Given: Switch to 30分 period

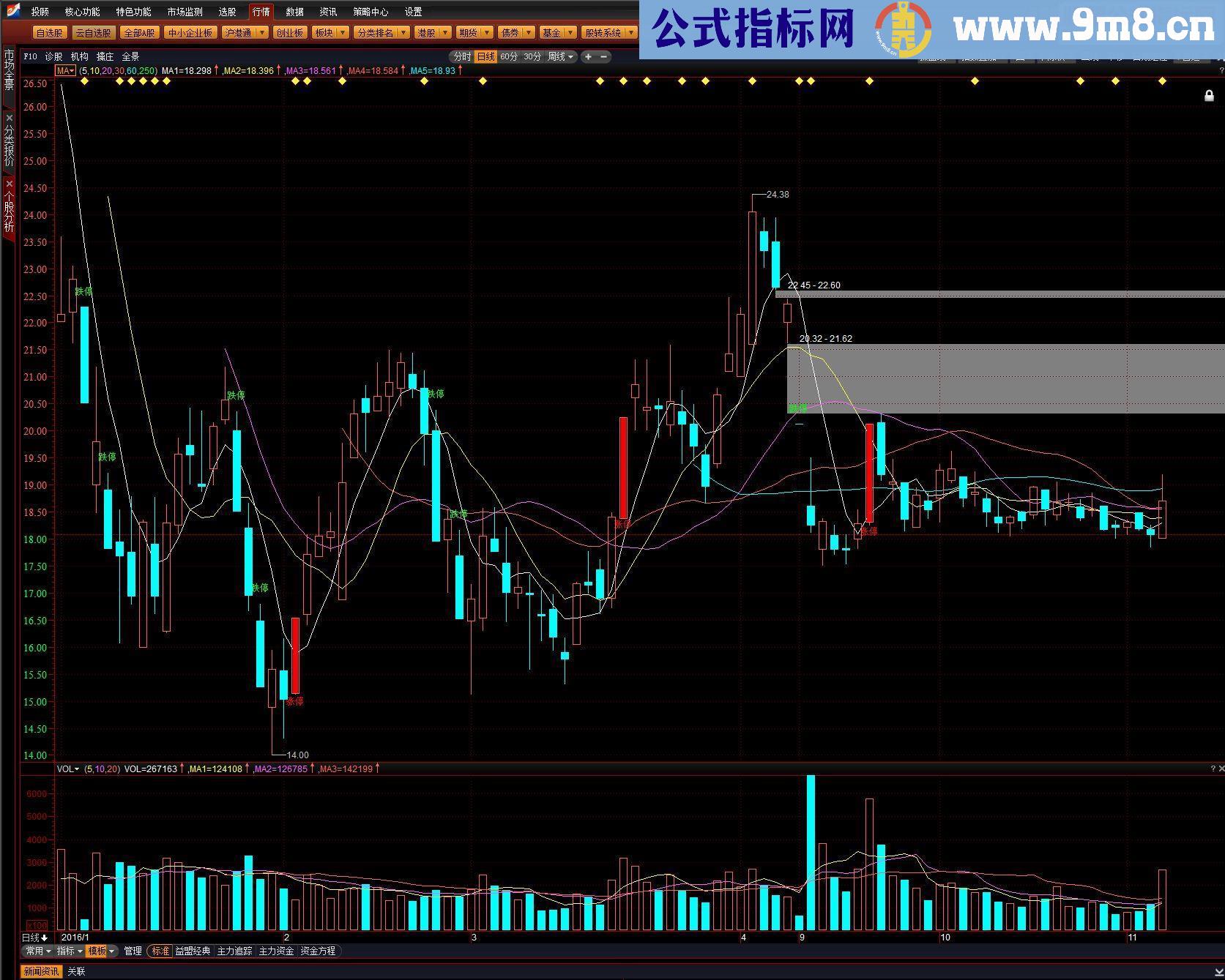Looking at the screenshot, I should (x=532, y=56).
